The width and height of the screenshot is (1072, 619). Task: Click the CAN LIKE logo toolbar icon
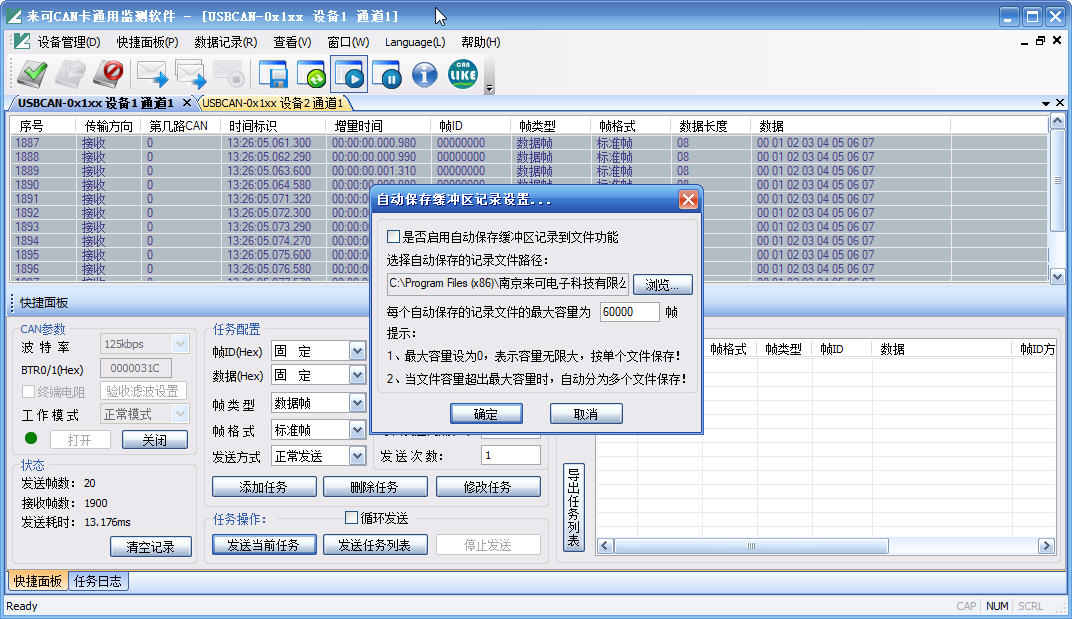[x=462, y=74]
